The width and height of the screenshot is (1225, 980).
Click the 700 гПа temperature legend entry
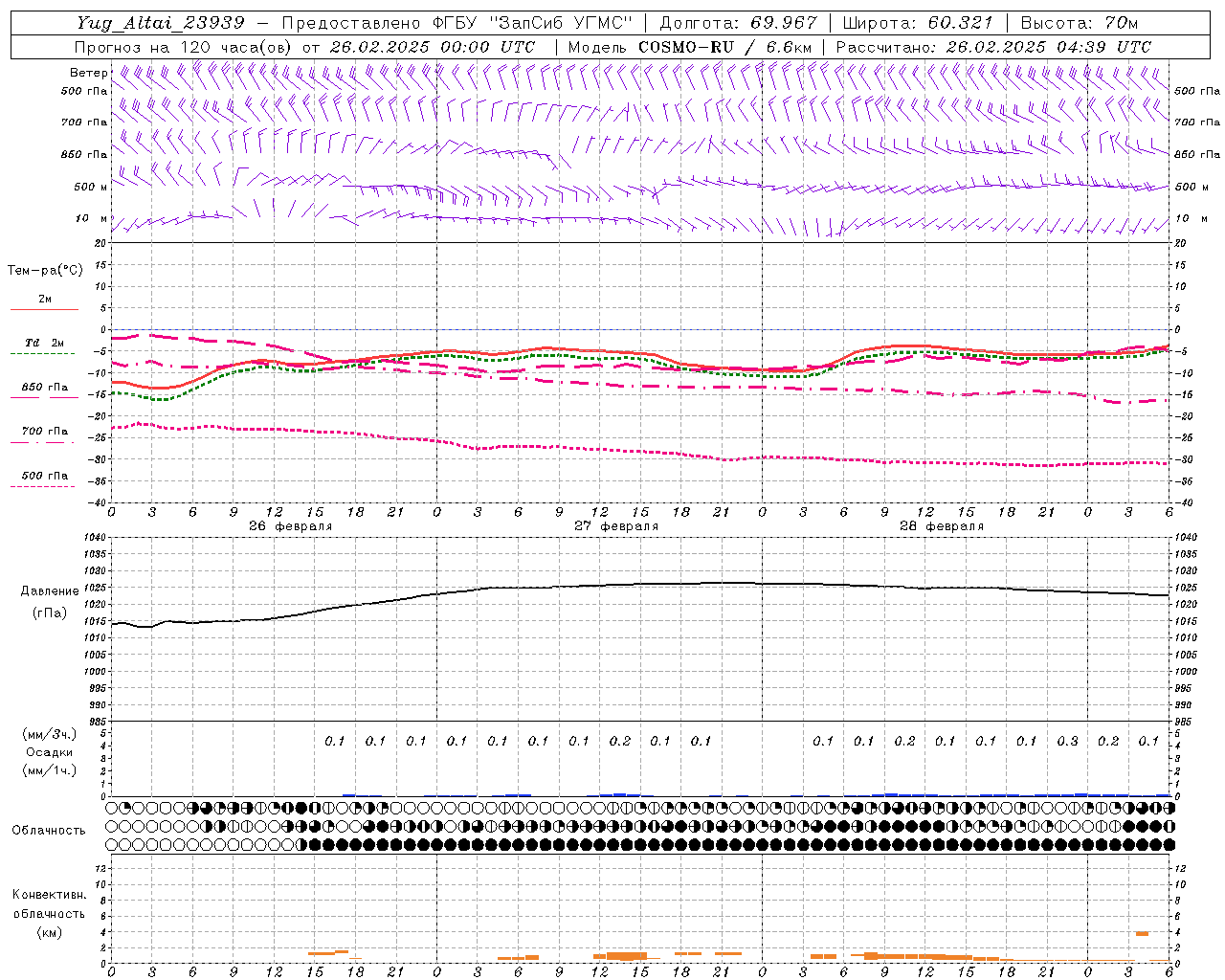point(45,431)
